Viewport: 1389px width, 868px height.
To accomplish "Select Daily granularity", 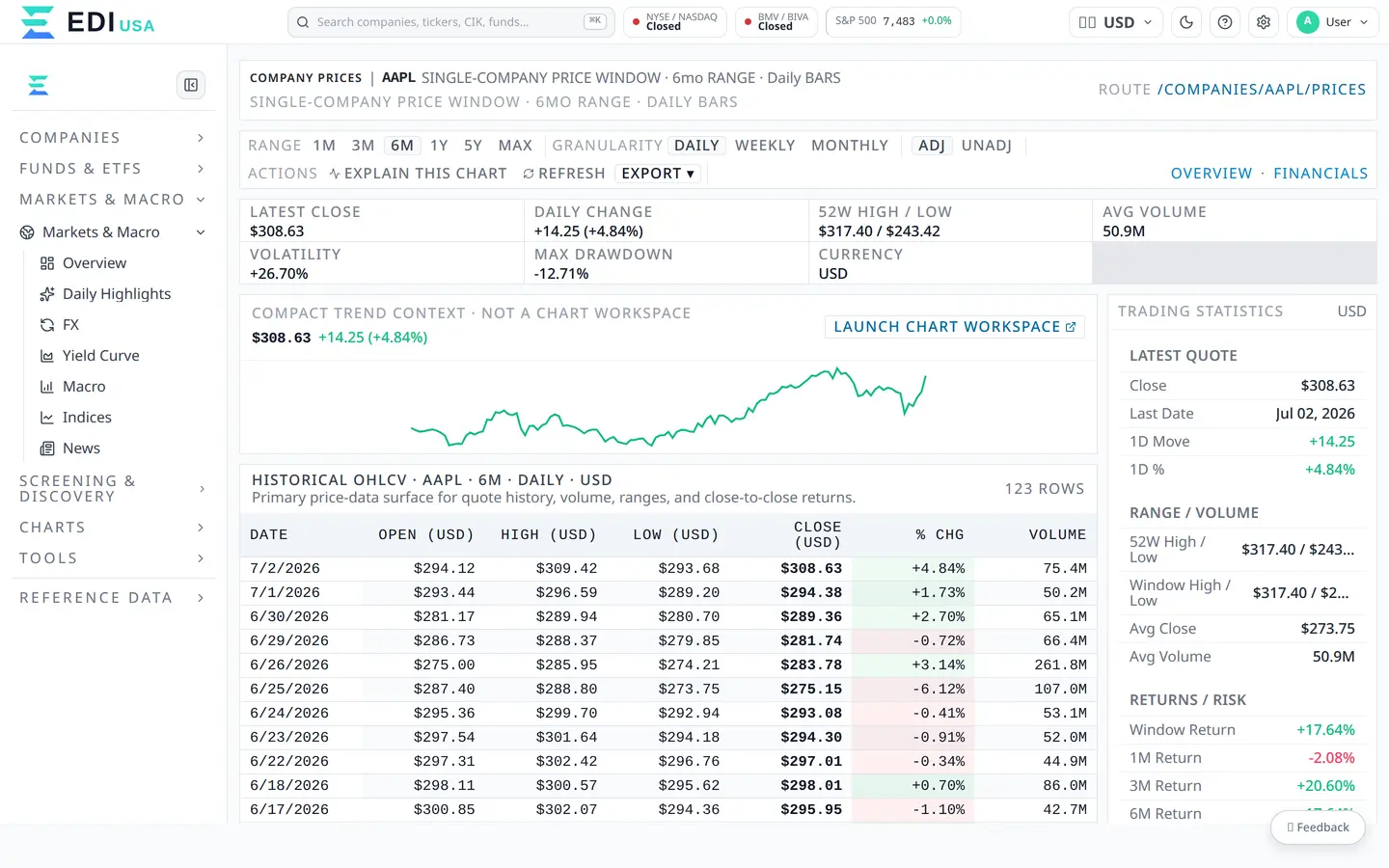I will pos(696,146).
